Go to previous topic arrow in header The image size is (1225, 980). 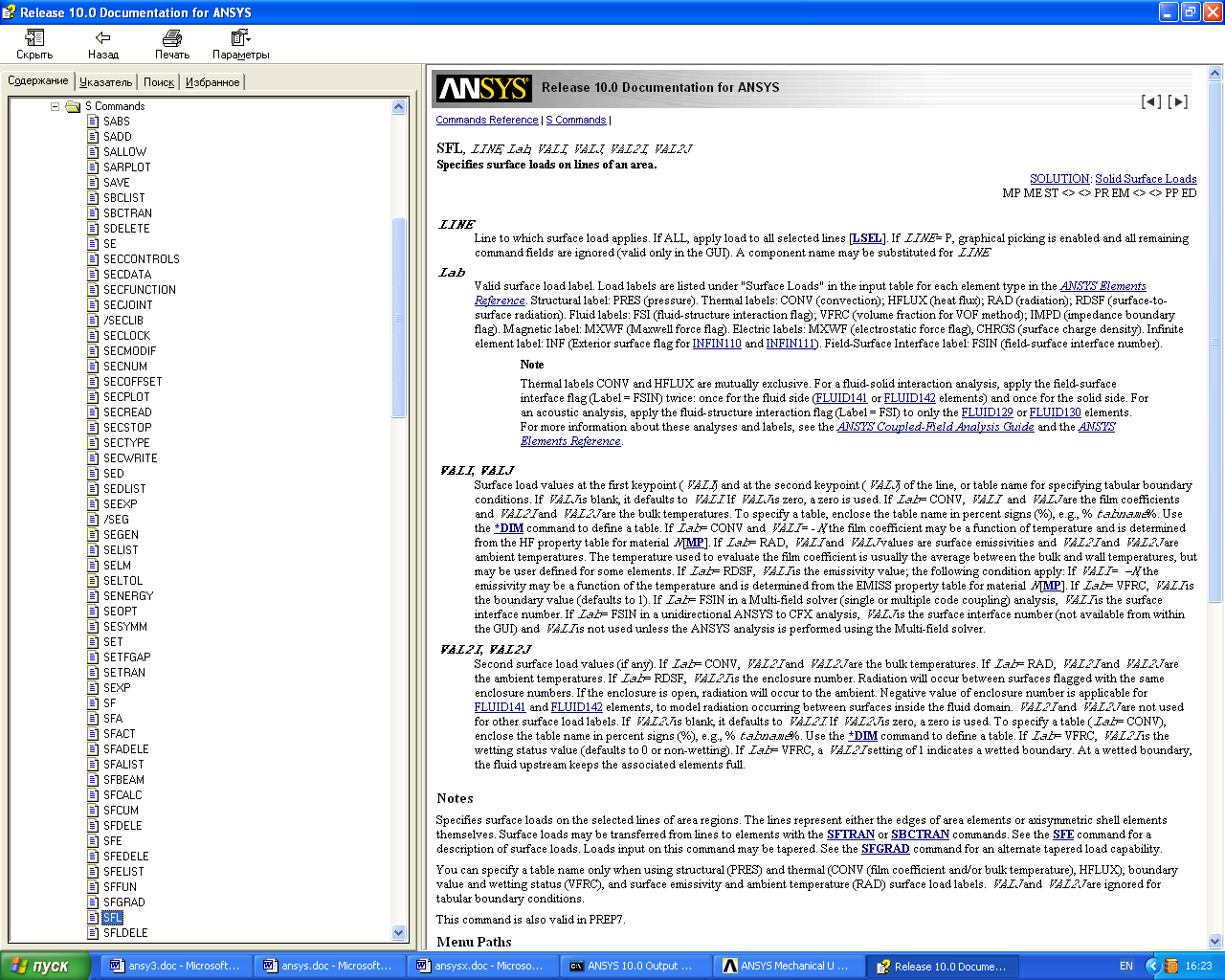click(1151, 101)
